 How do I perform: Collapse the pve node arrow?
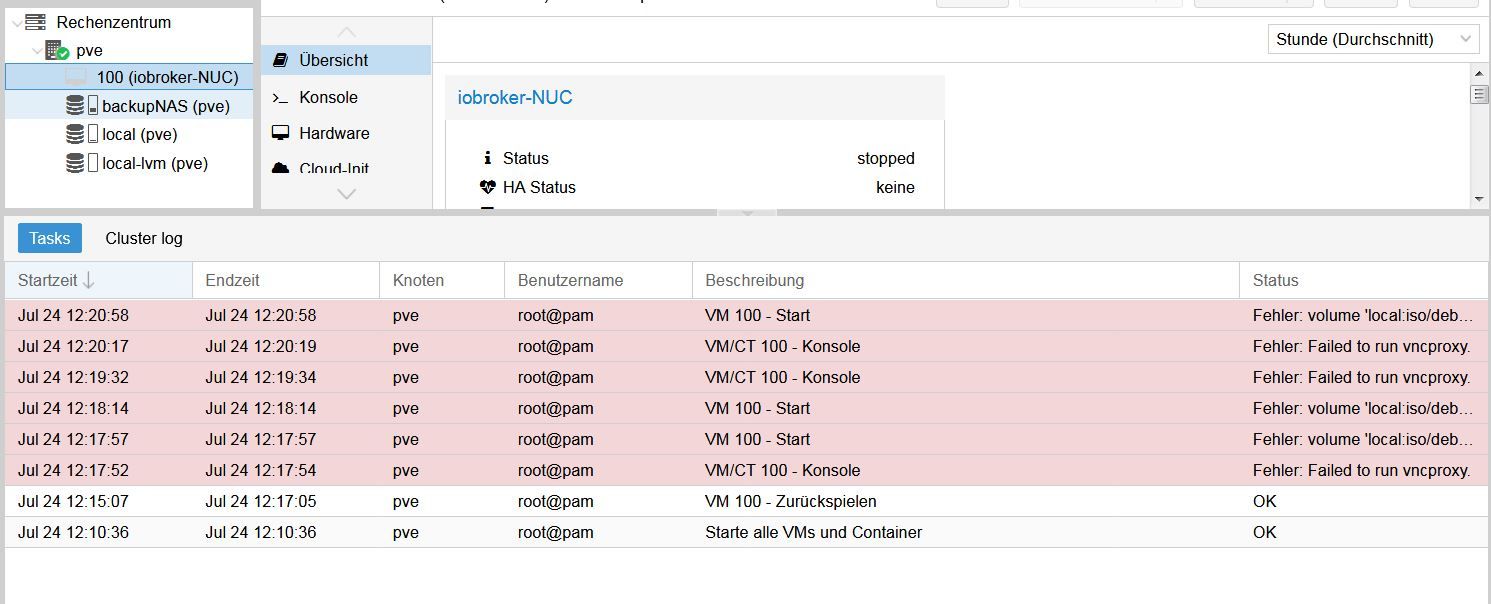[x=37, y=50]
